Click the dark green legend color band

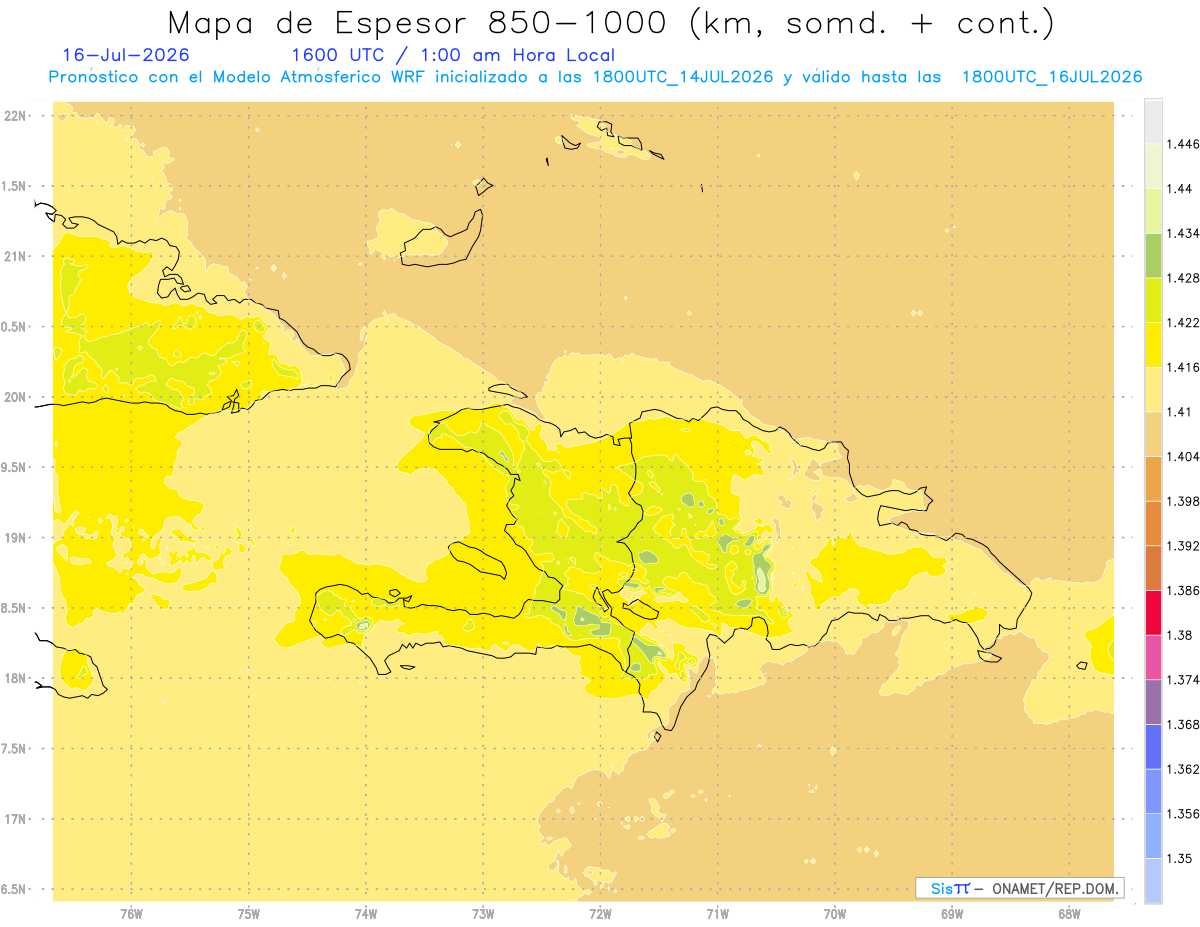[x=1153, y=255]
